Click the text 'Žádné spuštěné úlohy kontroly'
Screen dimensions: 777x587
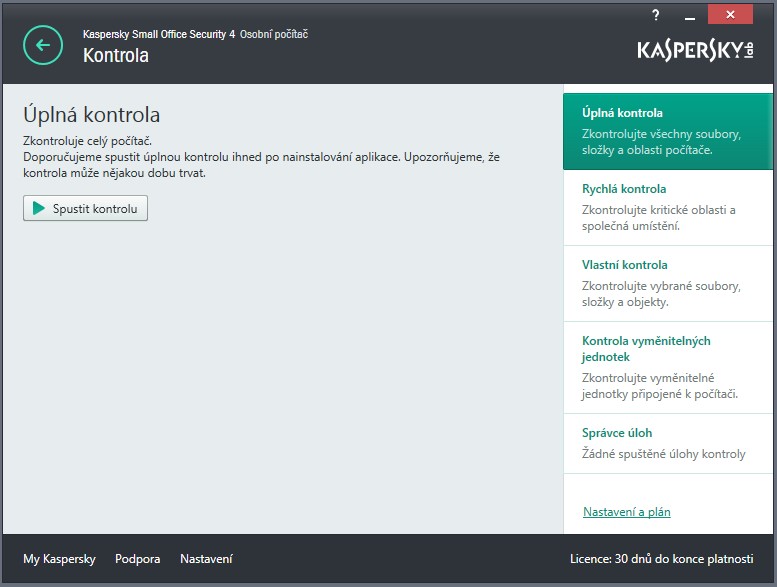click(664, 454)
